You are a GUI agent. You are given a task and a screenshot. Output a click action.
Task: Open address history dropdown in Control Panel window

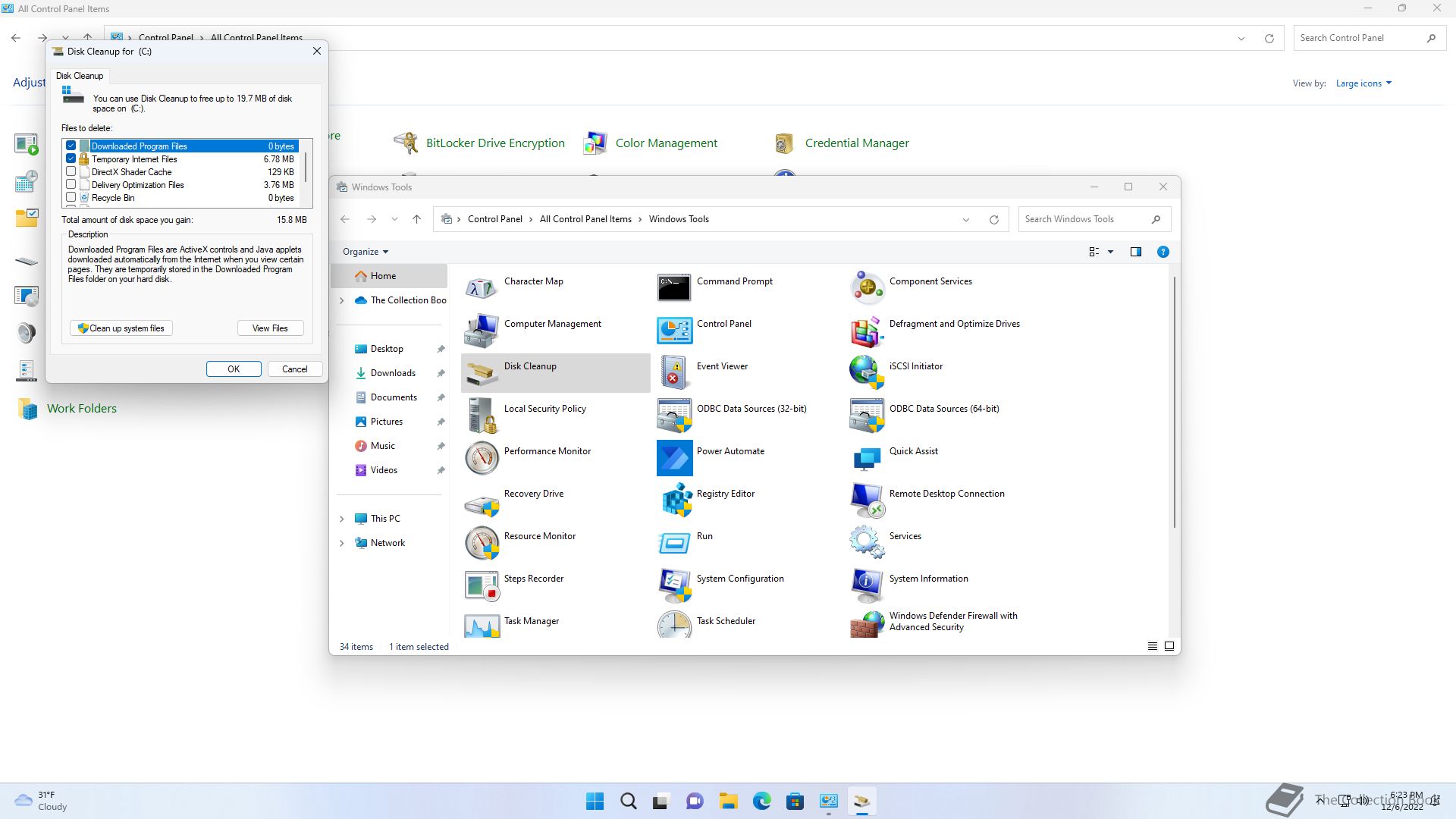coord(1241,39)
